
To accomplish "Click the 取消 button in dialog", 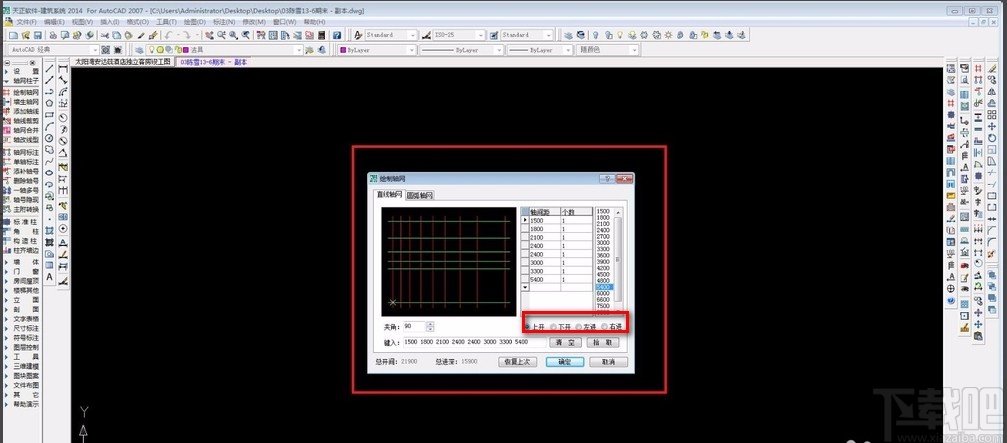I will [609, 361].
